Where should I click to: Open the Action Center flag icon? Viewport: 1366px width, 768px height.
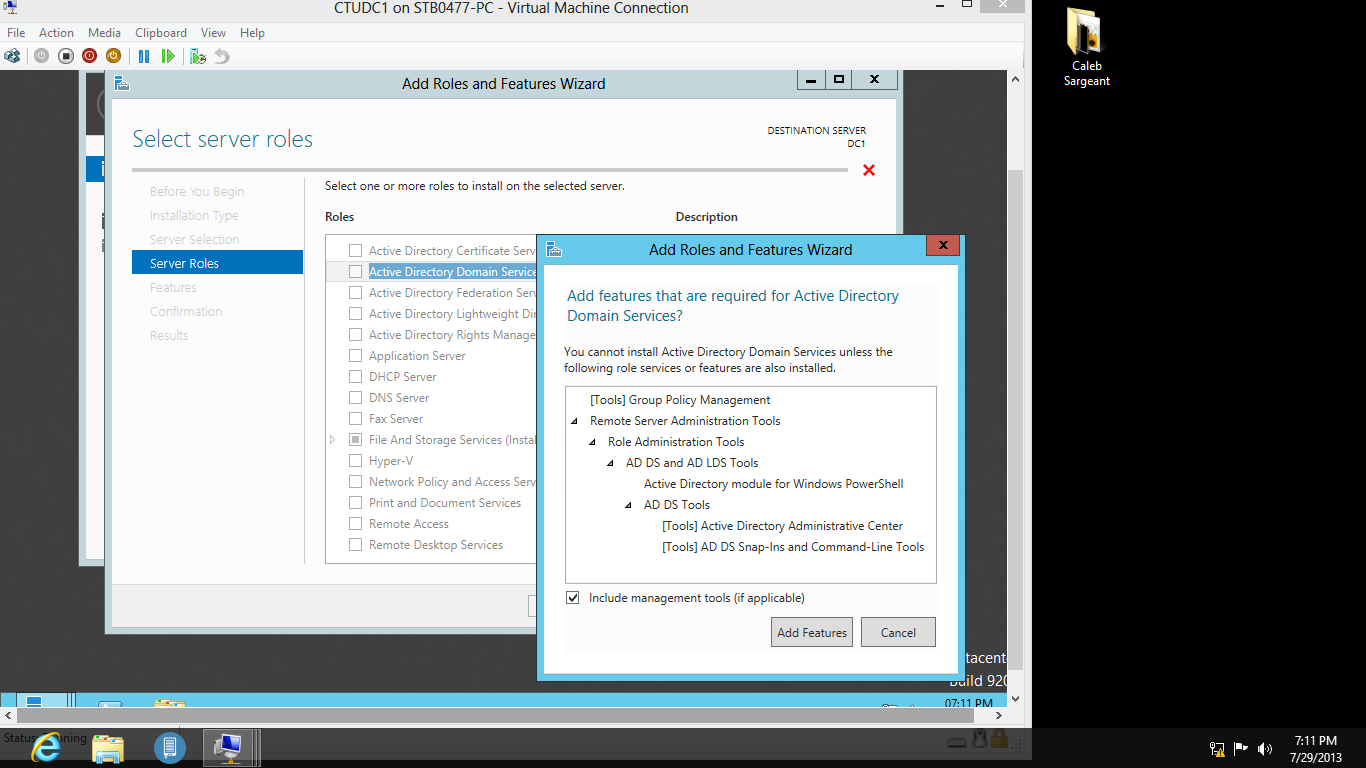point(1241,748)
